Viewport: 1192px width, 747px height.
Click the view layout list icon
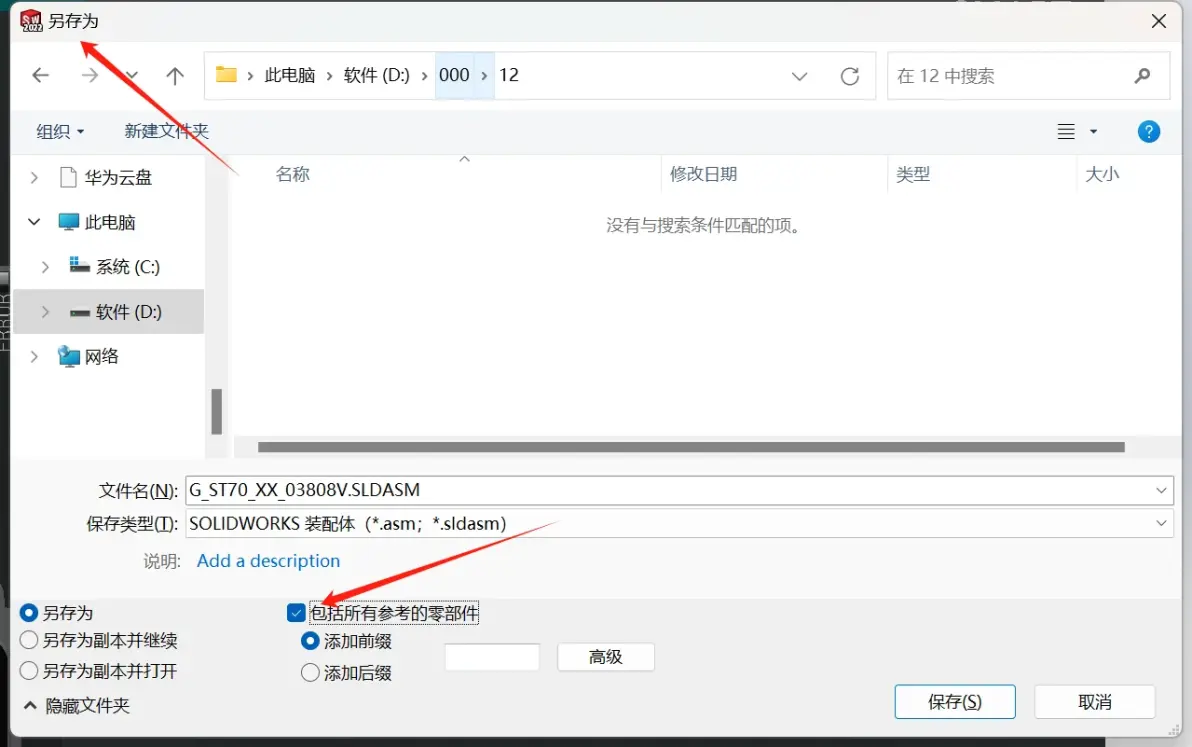tap(1066, 131)
